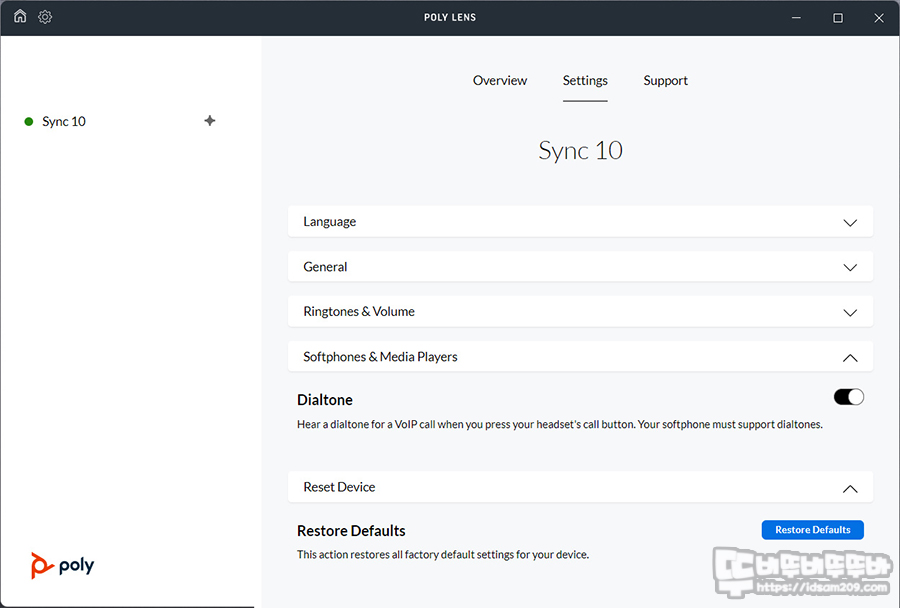Expand the General section chevron
Viewport: 900px width, 608px height.
850,267
